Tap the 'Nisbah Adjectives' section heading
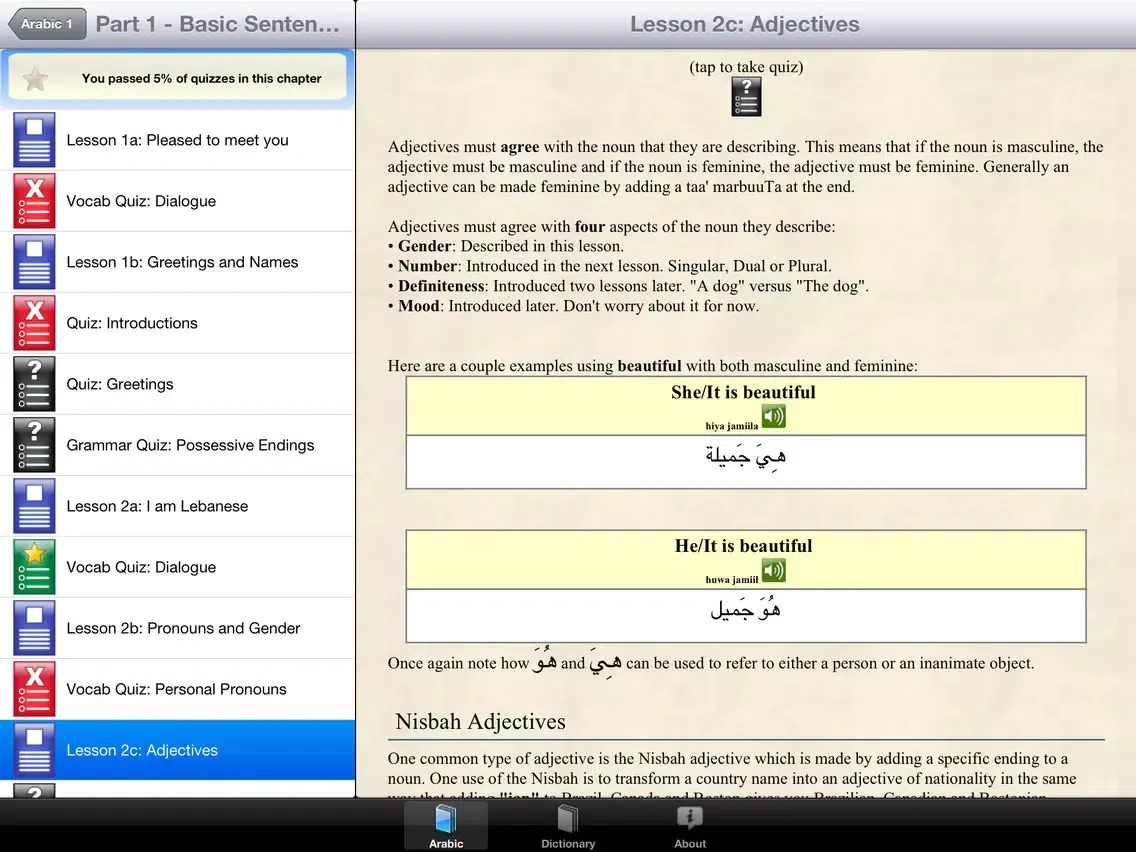Viewport: 1136px width, 852px height. pos(480,722)
